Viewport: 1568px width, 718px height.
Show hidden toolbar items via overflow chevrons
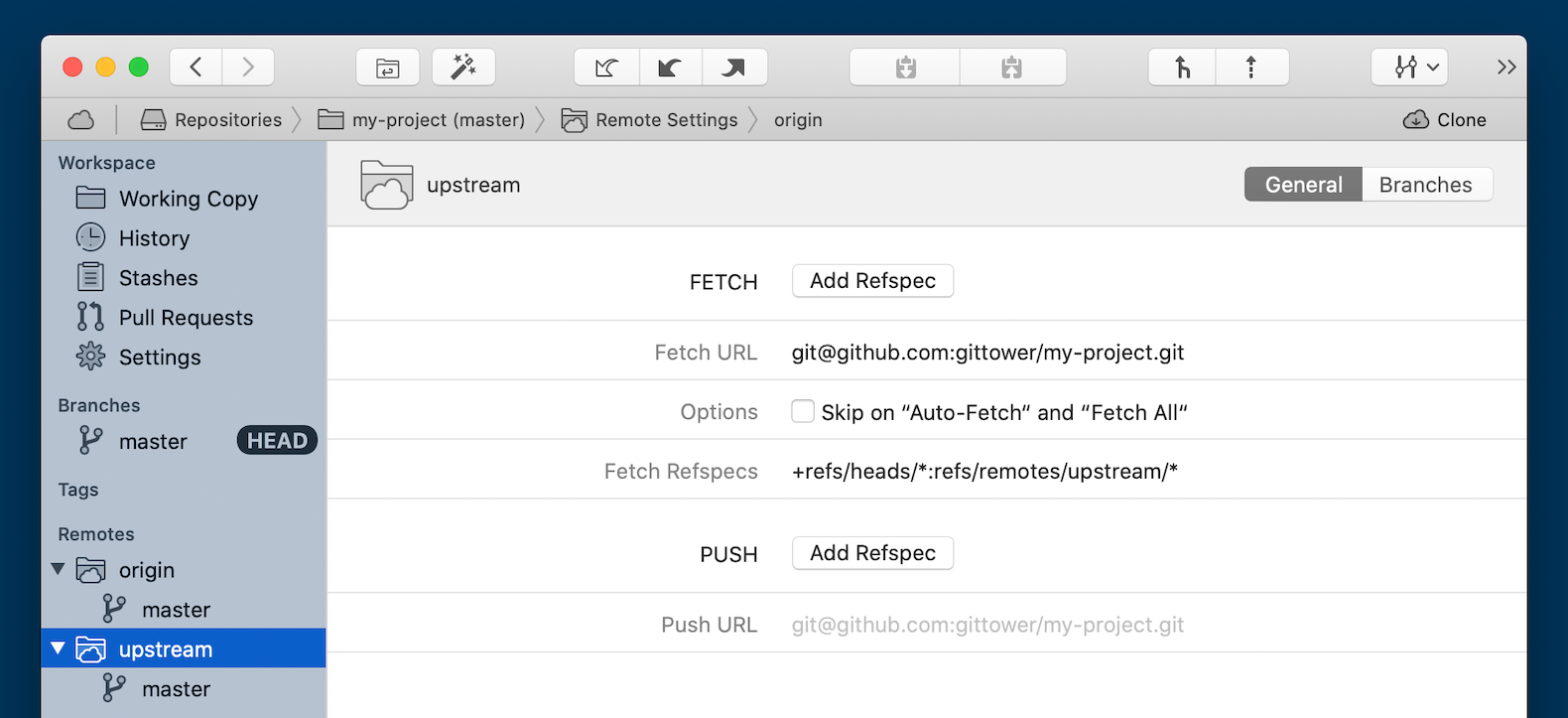[1505, 68]
